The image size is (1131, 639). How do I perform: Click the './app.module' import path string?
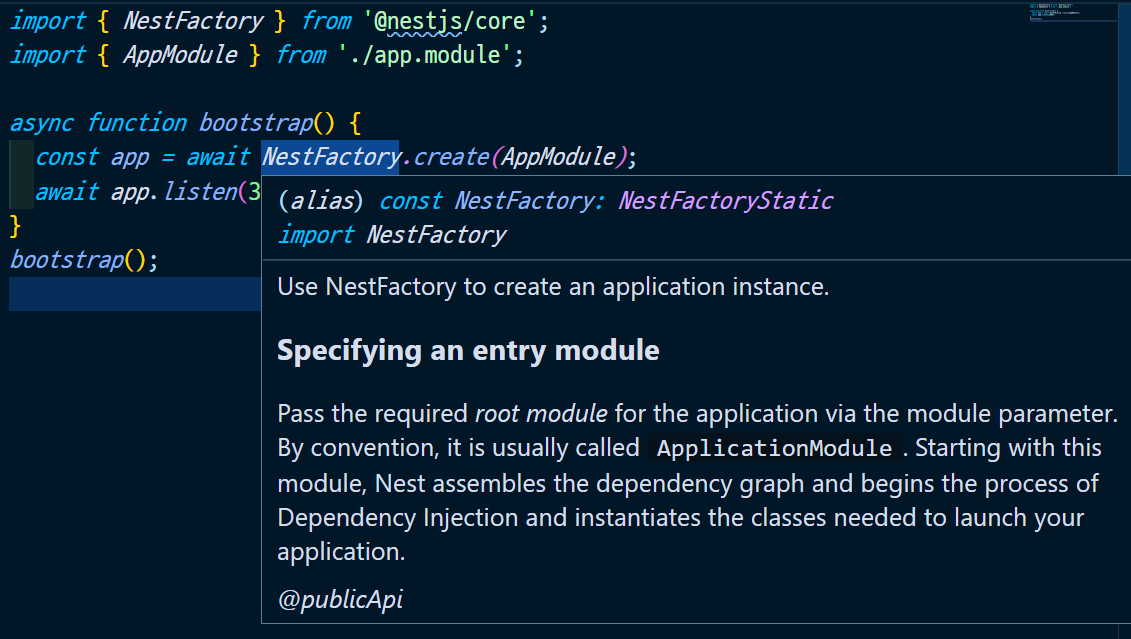point(425,55)
